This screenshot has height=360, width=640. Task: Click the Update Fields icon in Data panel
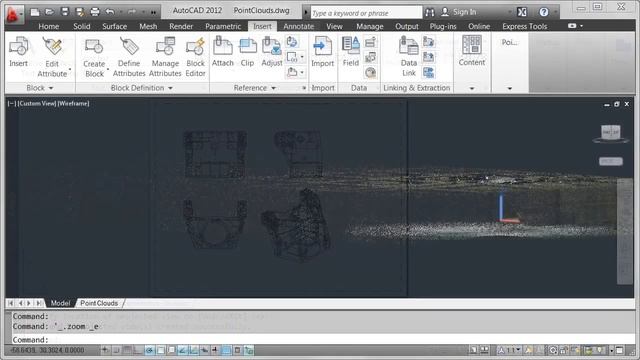coord(370,42)
